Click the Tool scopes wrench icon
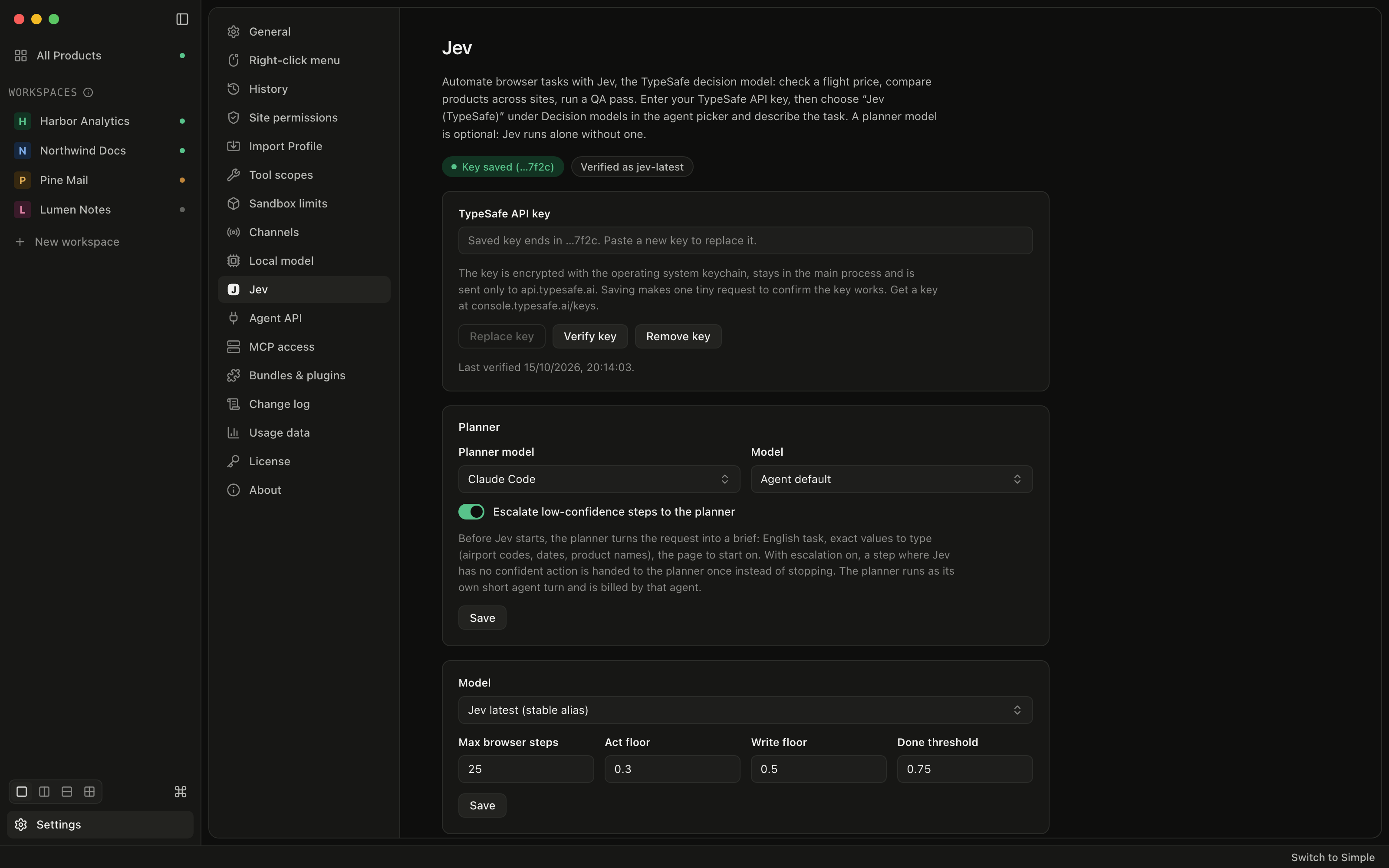The height and width of the screenshot is (868, 1389). (233, 175)
